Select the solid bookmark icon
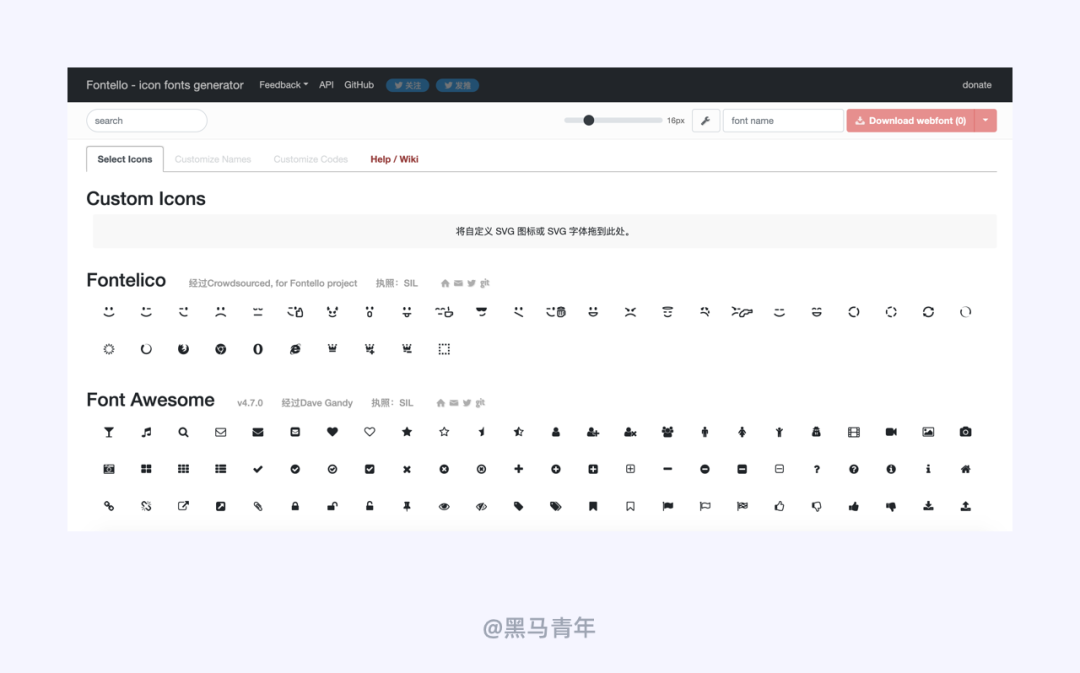 (592, 506)
